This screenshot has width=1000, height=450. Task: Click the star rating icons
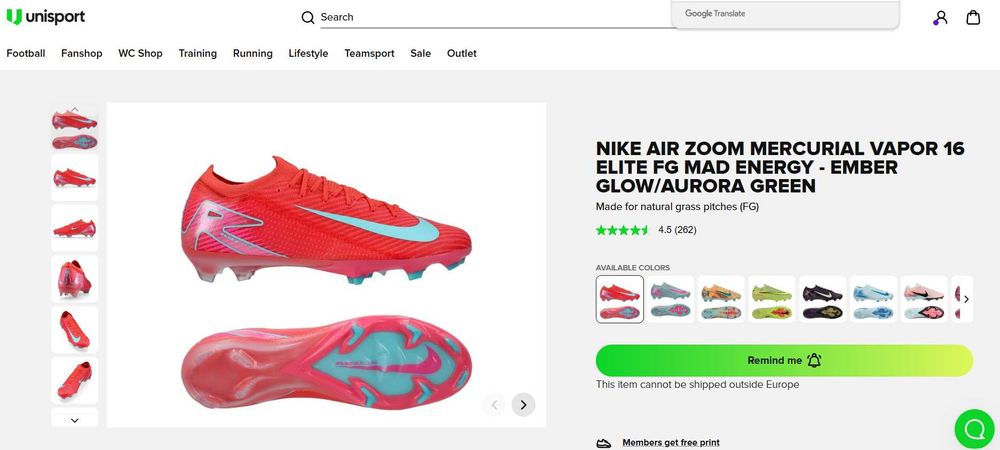point(622,230)
